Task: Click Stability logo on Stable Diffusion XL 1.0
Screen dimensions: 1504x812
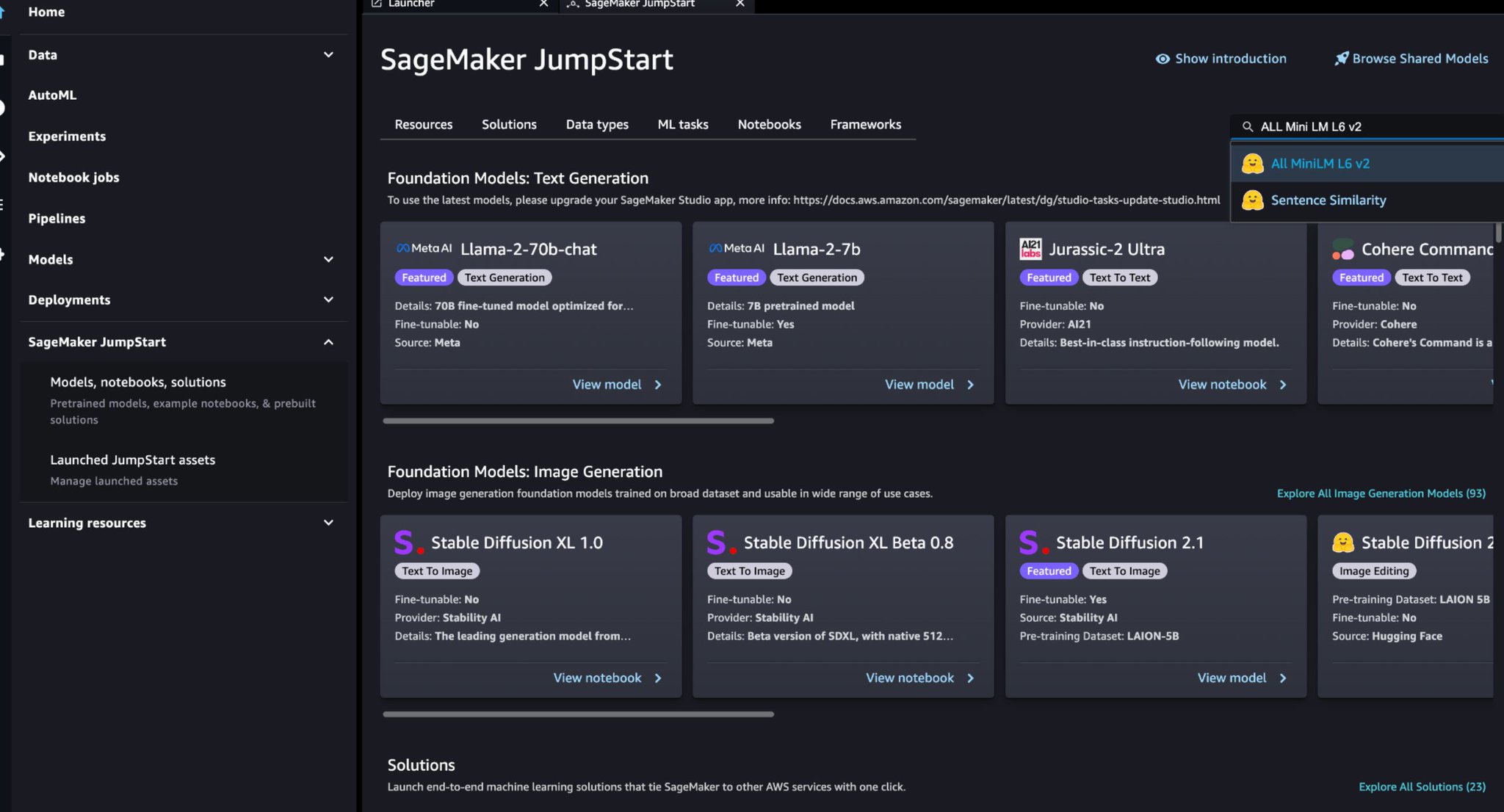Action: coord(409,543)
